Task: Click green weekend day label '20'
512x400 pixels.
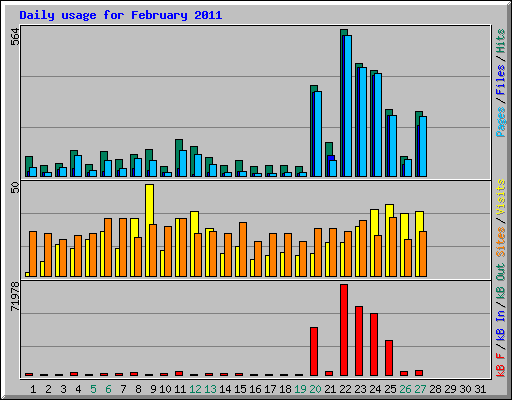Action: [x=315, y=389]
